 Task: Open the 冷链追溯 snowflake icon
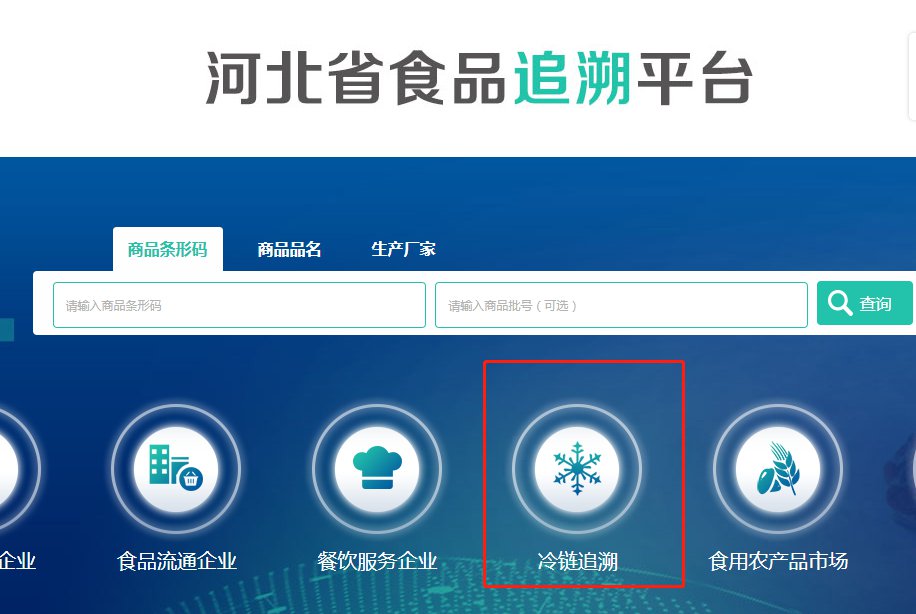click(577, 469)
